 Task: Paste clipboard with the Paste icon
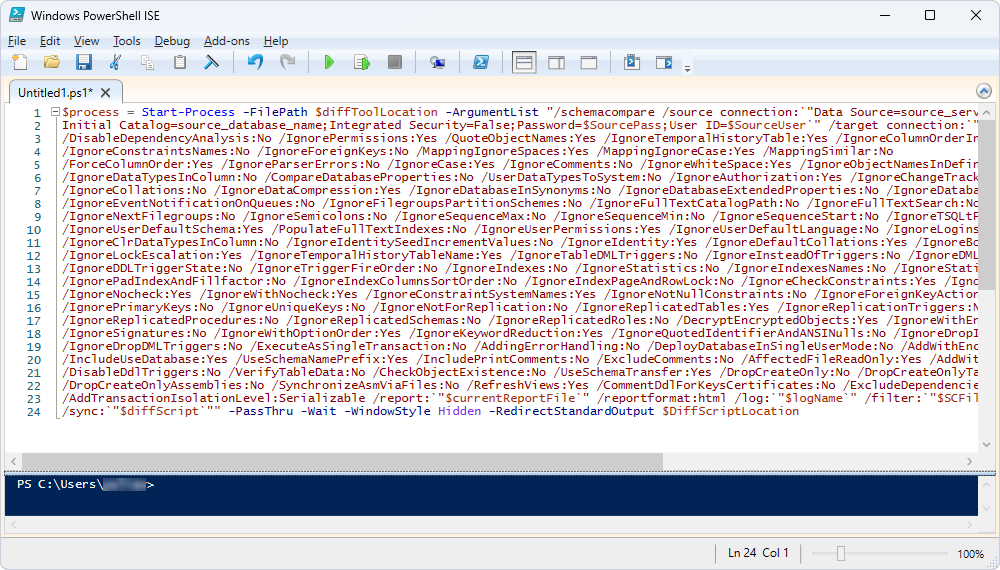point(180,62)
